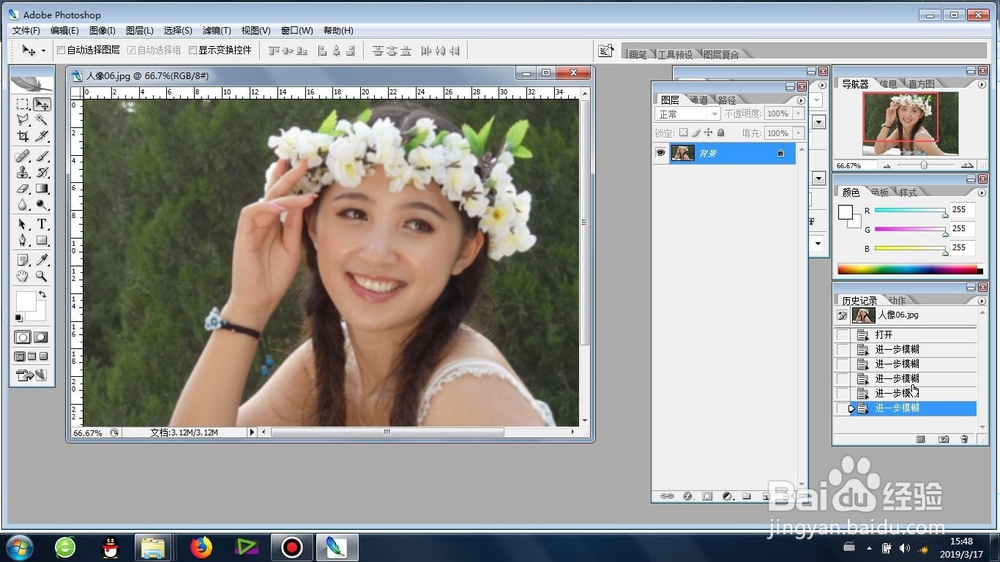The width and height of the screenshot is (1000, 562).
Task: Delete current state using history trash icon
Action: tap(964, 439)
